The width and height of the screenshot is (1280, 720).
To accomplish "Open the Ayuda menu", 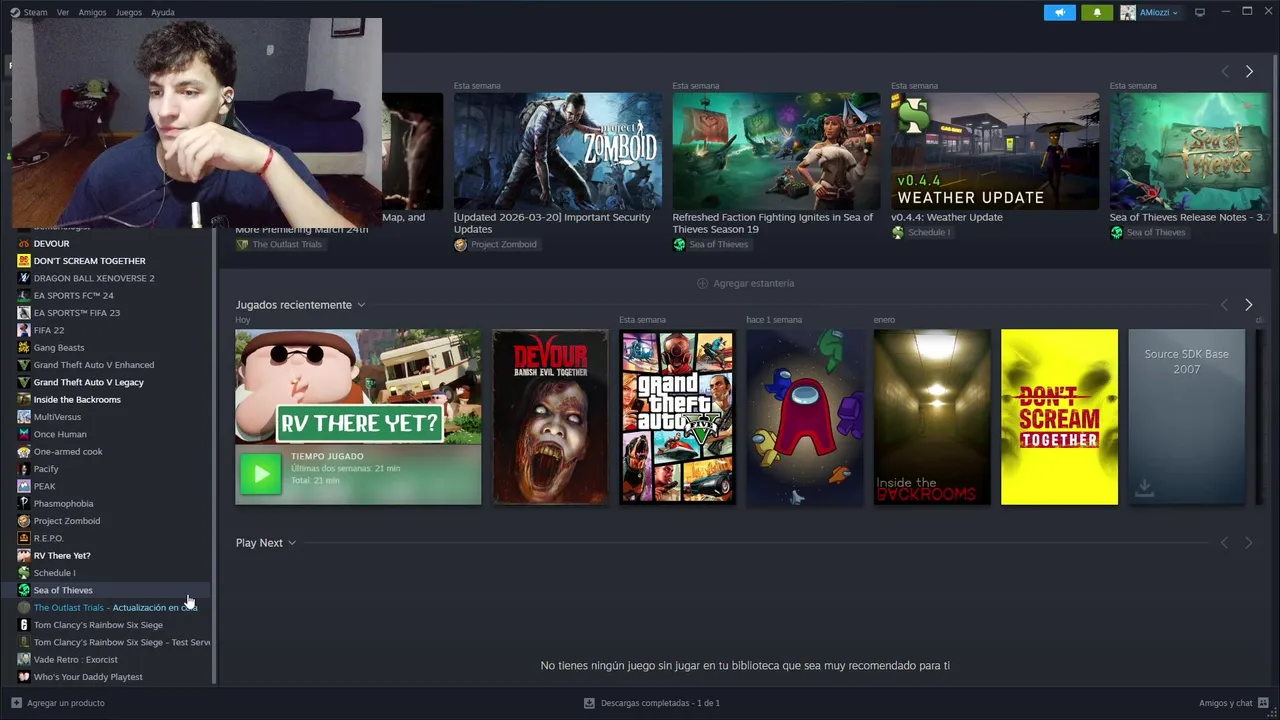I will coord(162,12).
